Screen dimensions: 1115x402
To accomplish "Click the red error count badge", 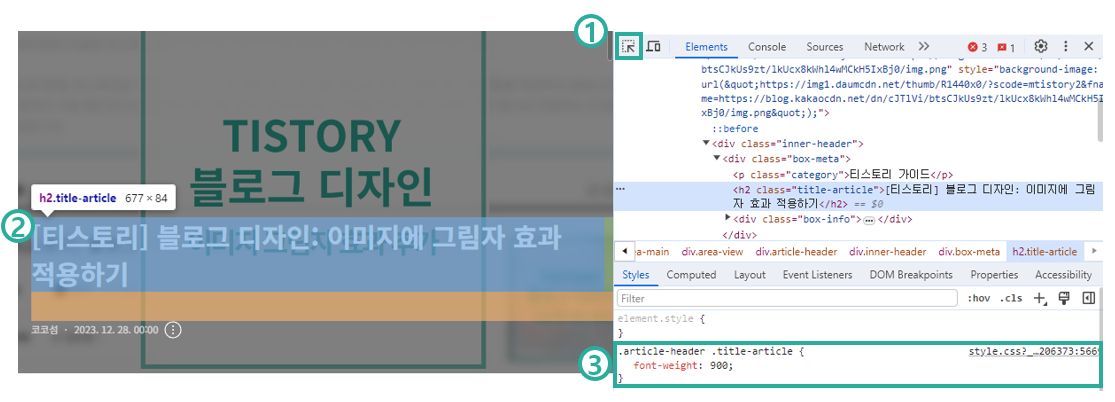I will point(977,47).
